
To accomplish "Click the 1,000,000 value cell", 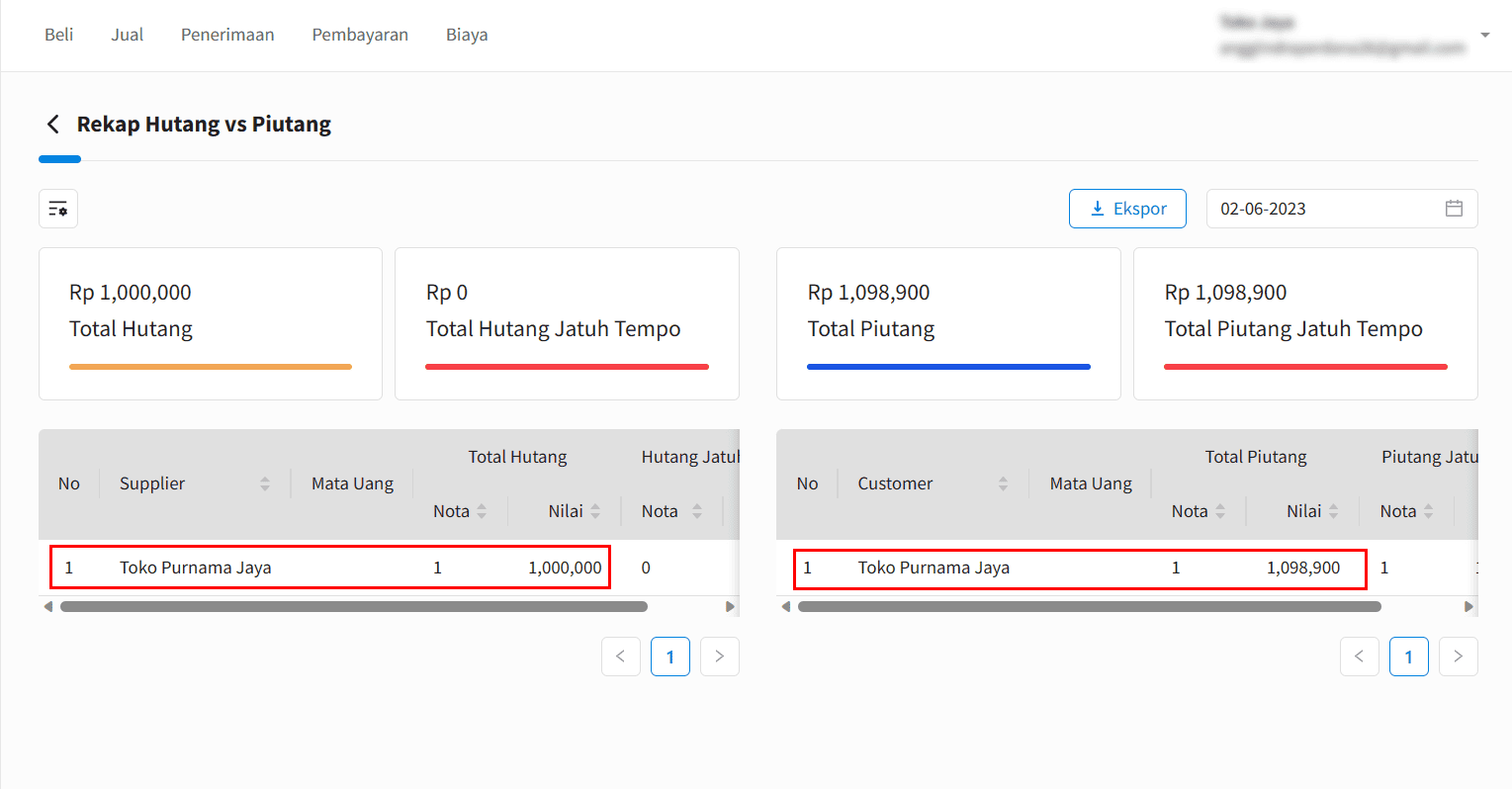I will point(565,568).
